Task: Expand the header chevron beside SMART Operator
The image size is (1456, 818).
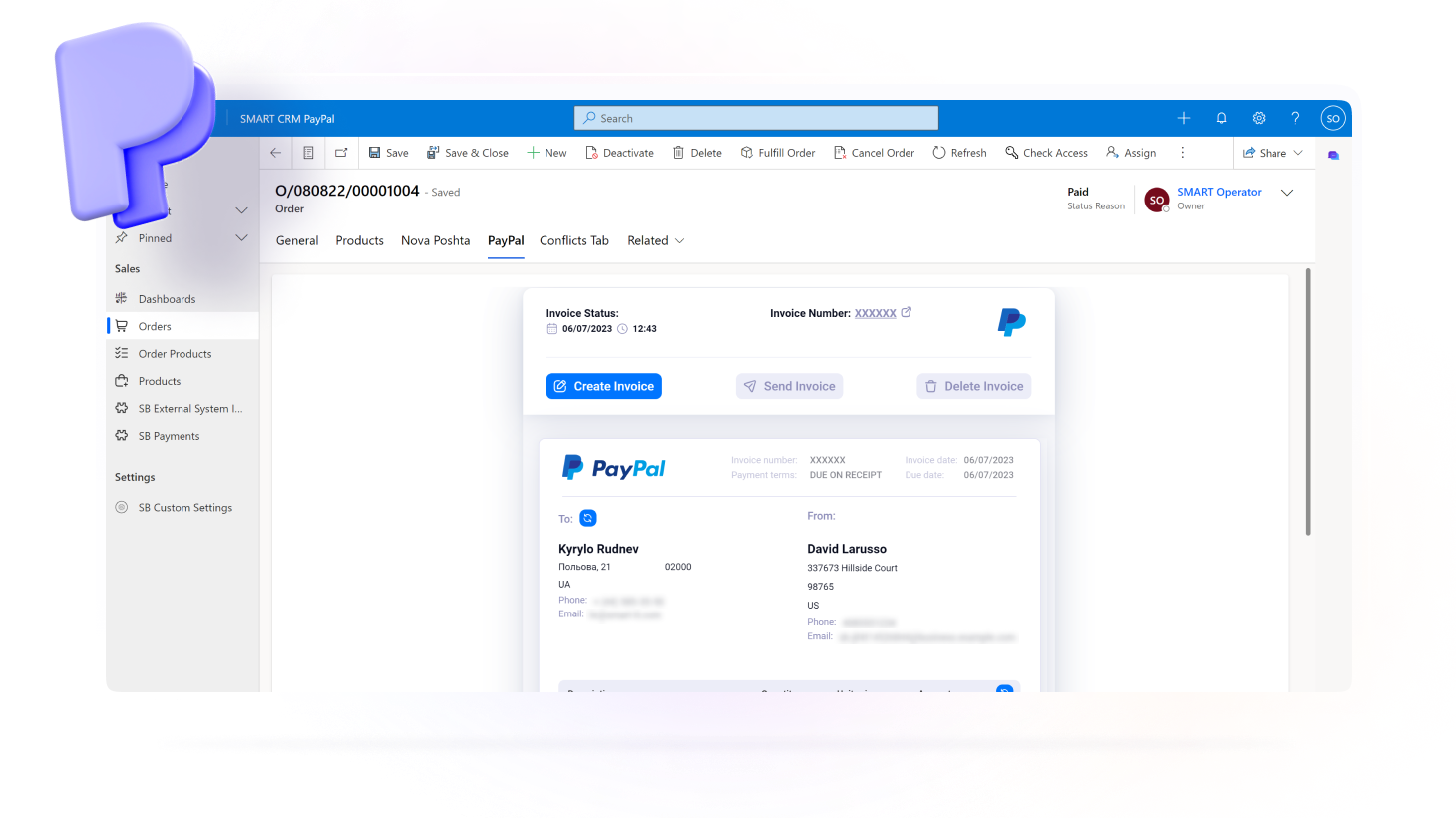Action: coord(1287,193)
